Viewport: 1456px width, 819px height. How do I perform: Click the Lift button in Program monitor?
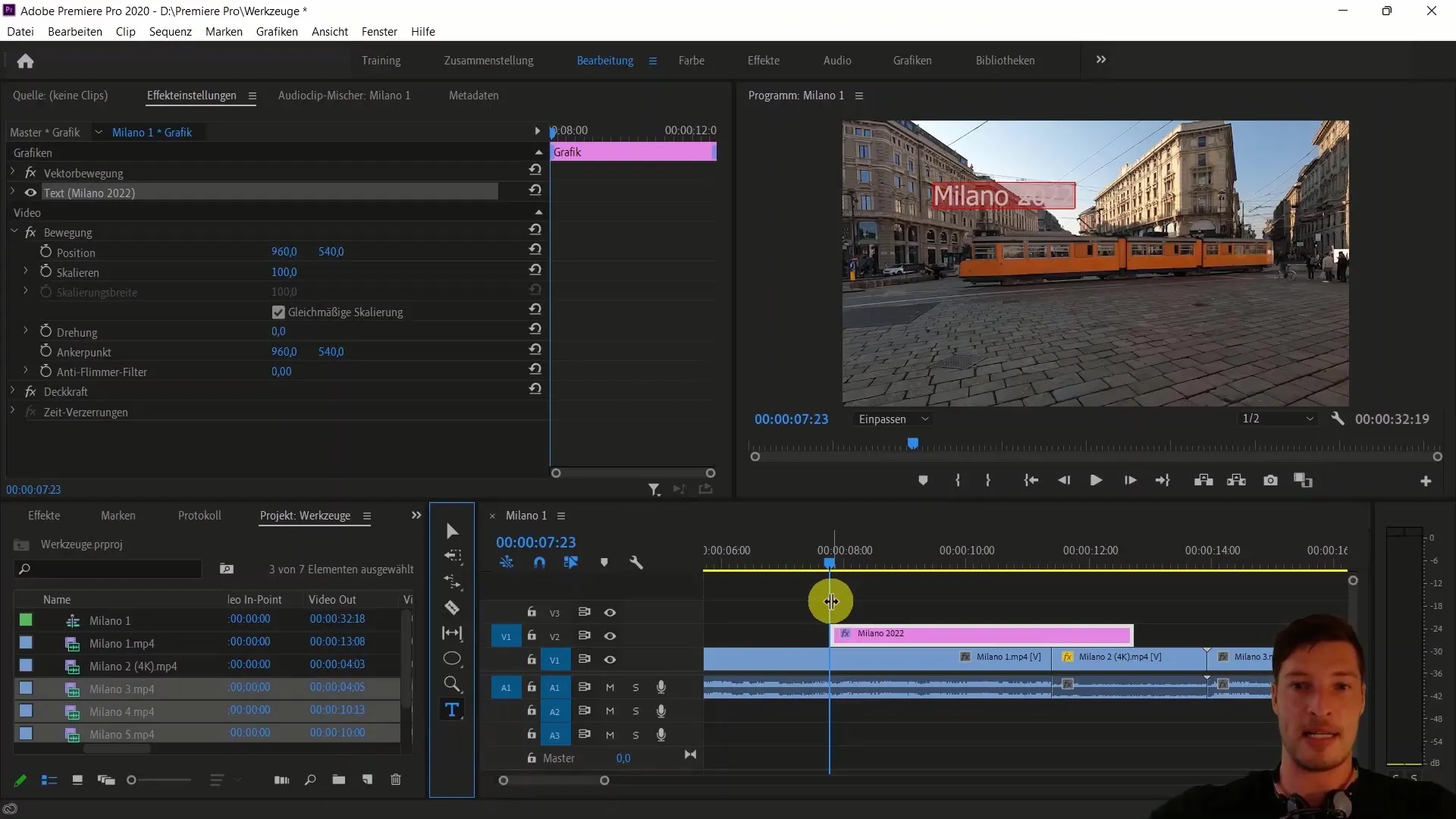(1203, 481)
